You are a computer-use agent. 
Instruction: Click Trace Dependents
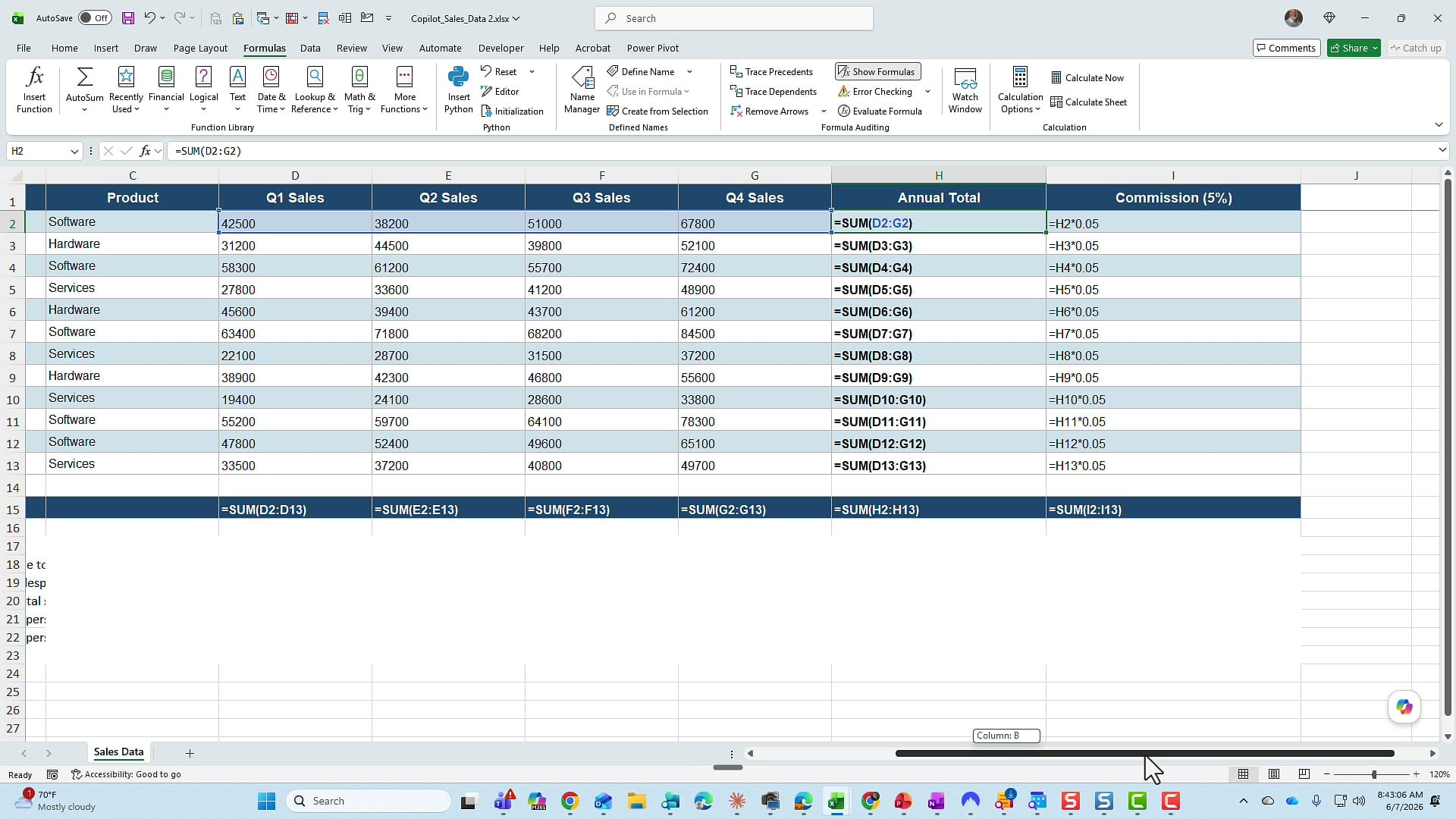pyautogui.click(x=773, y=91)
